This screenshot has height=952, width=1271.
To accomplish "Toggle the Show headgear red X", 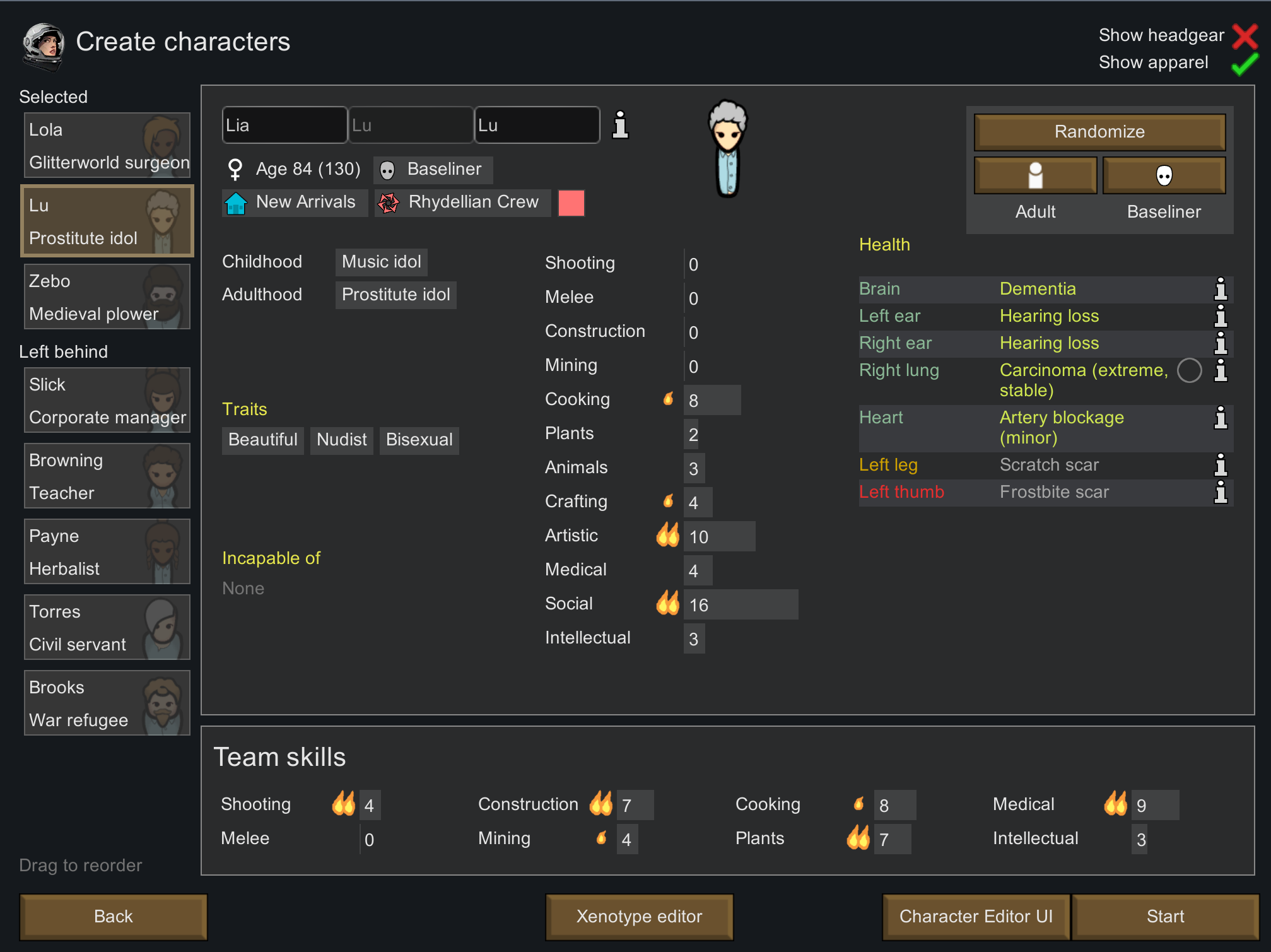I will click(1245, 36).
